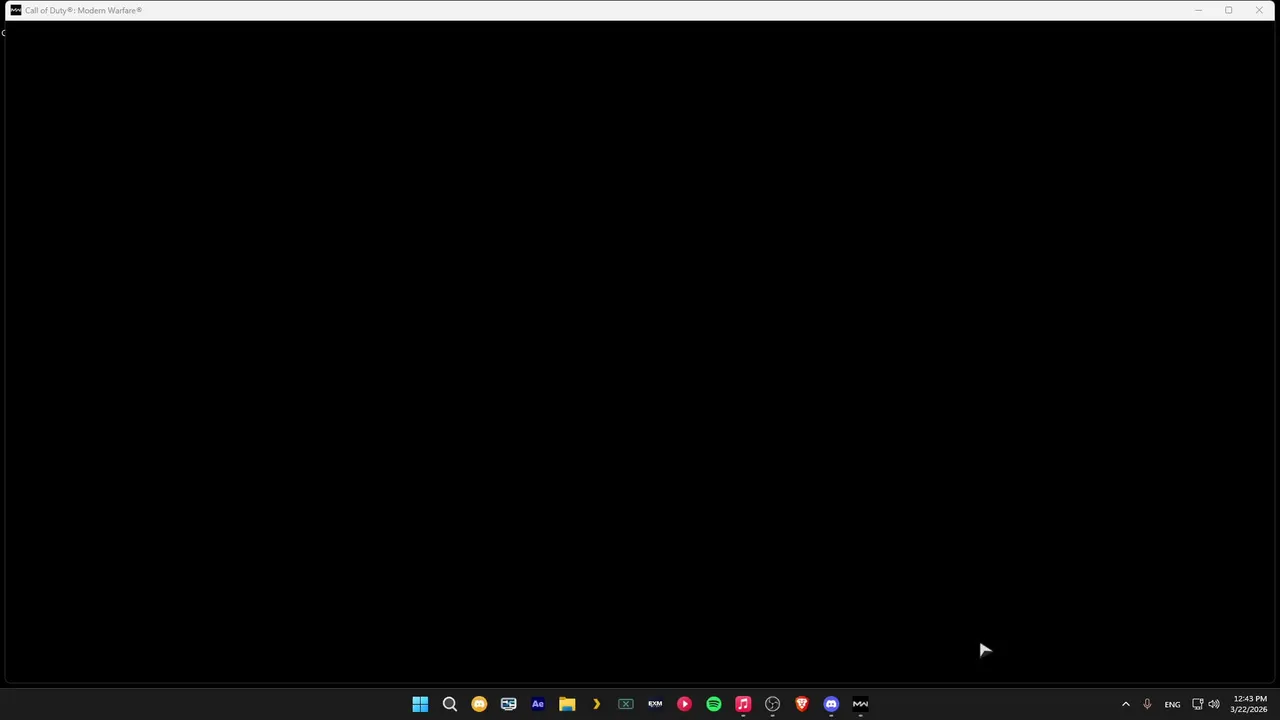1280x720 pixels.
Task: Open the EXM app in taskbar
Action: tap(655, 704)
